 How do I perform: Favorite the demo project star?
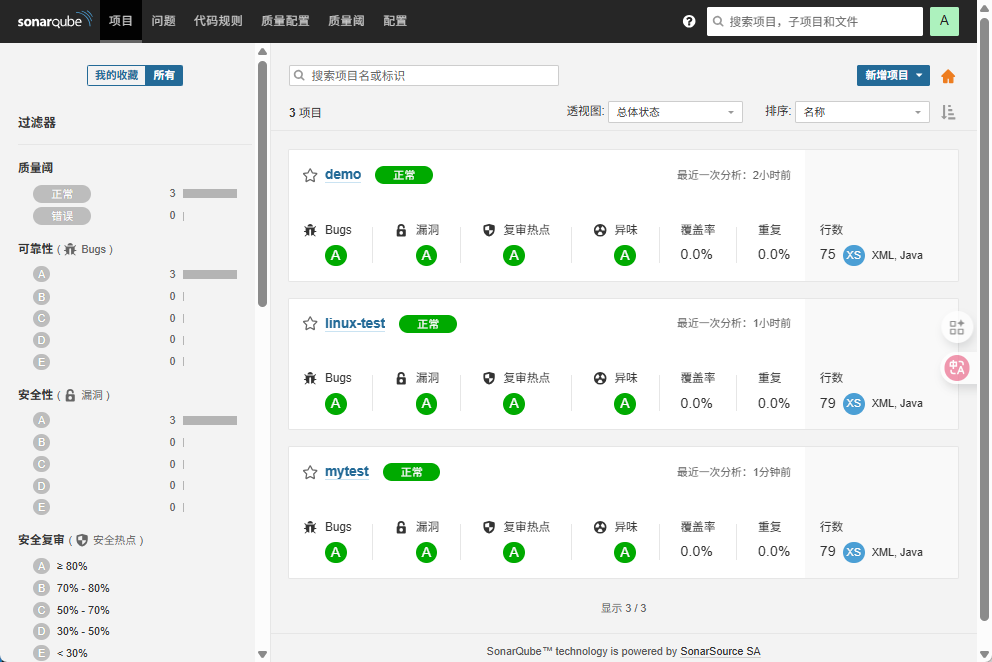tap(309, 175)
